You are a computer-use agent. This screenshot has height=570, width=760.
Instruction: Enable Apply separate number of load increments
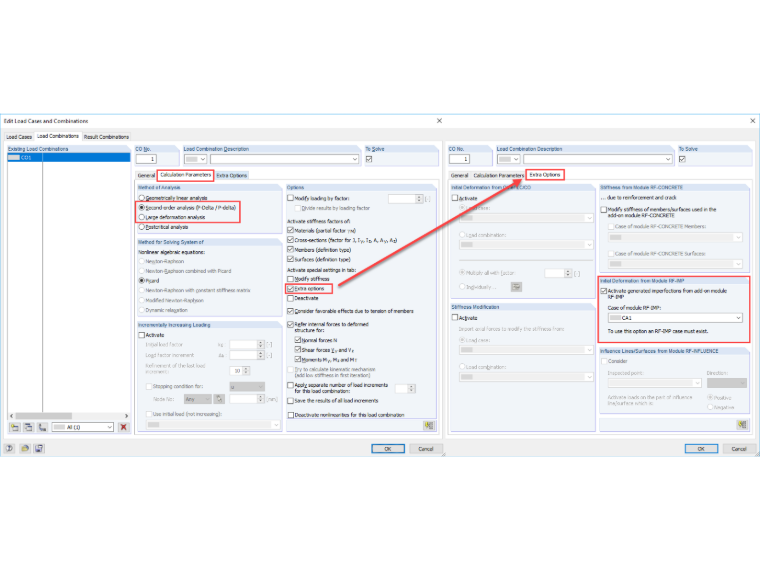coord(290,385)
